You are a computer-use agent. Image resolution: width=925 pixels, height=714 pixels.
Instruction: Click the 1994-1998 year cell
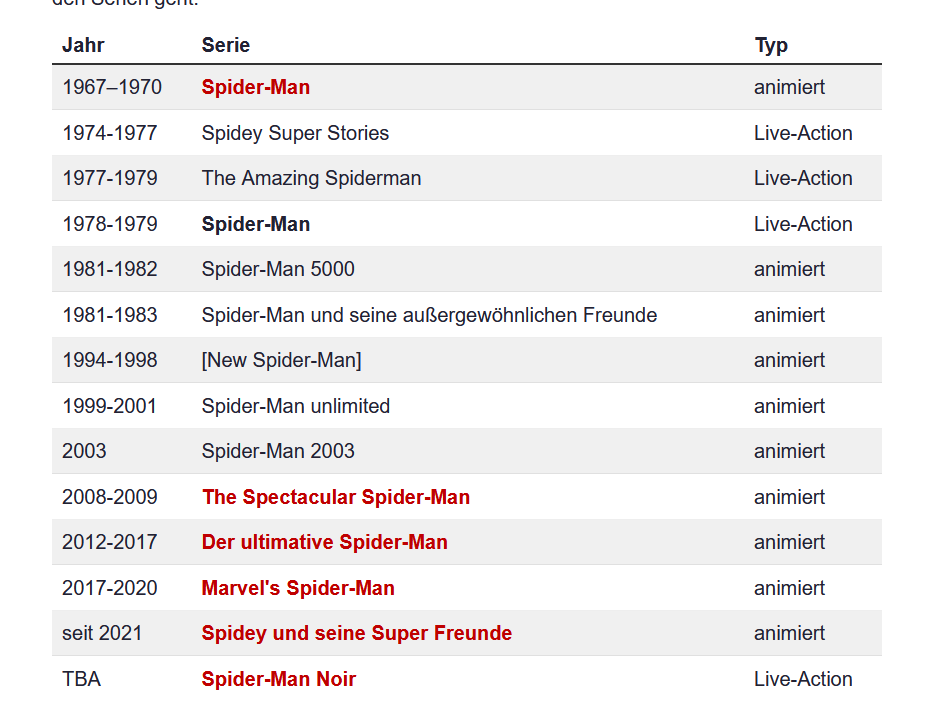coord(109,360)
